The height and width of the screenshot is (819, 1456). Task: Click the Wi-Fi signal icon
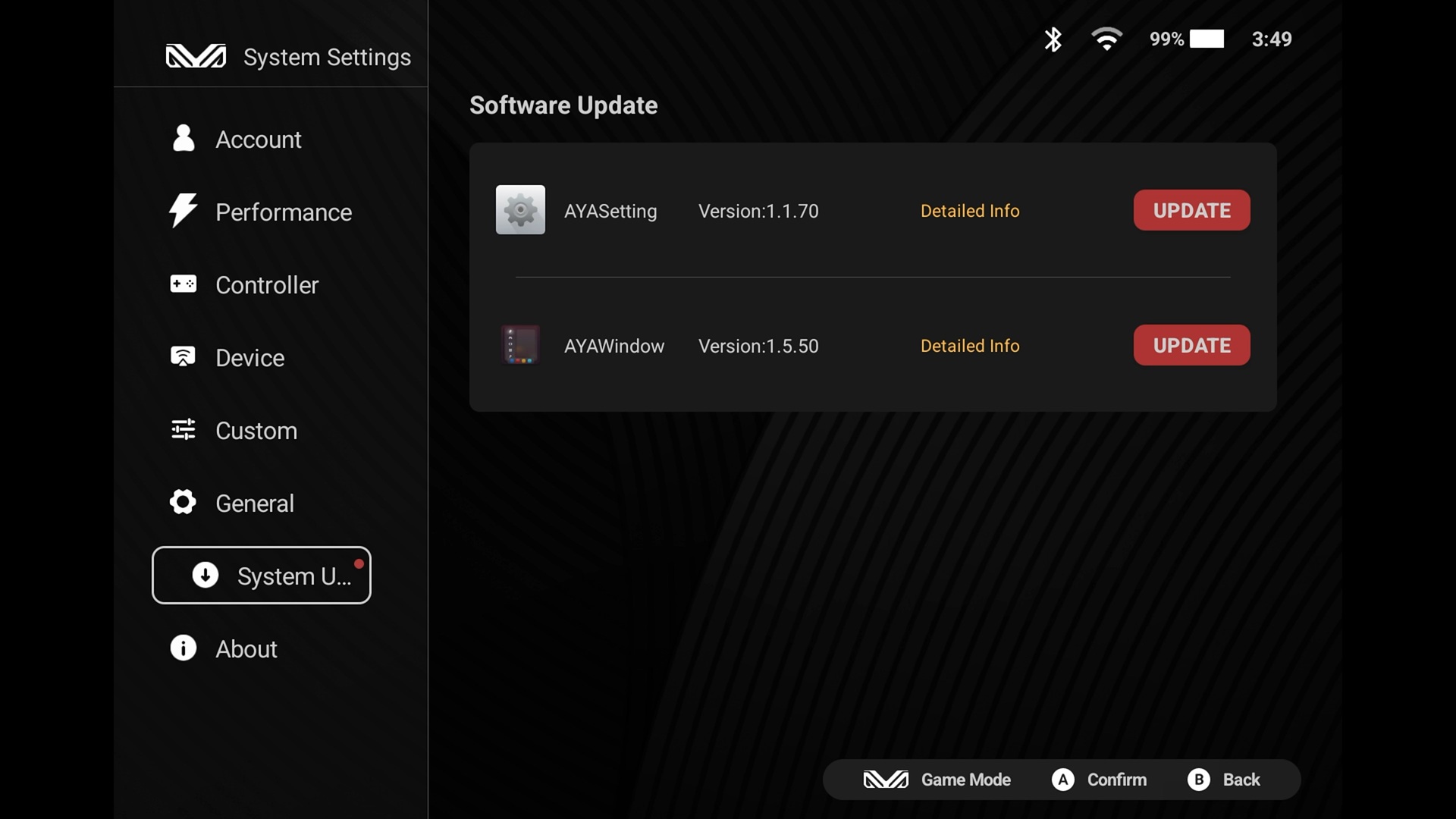click(x=1106, y=39)
